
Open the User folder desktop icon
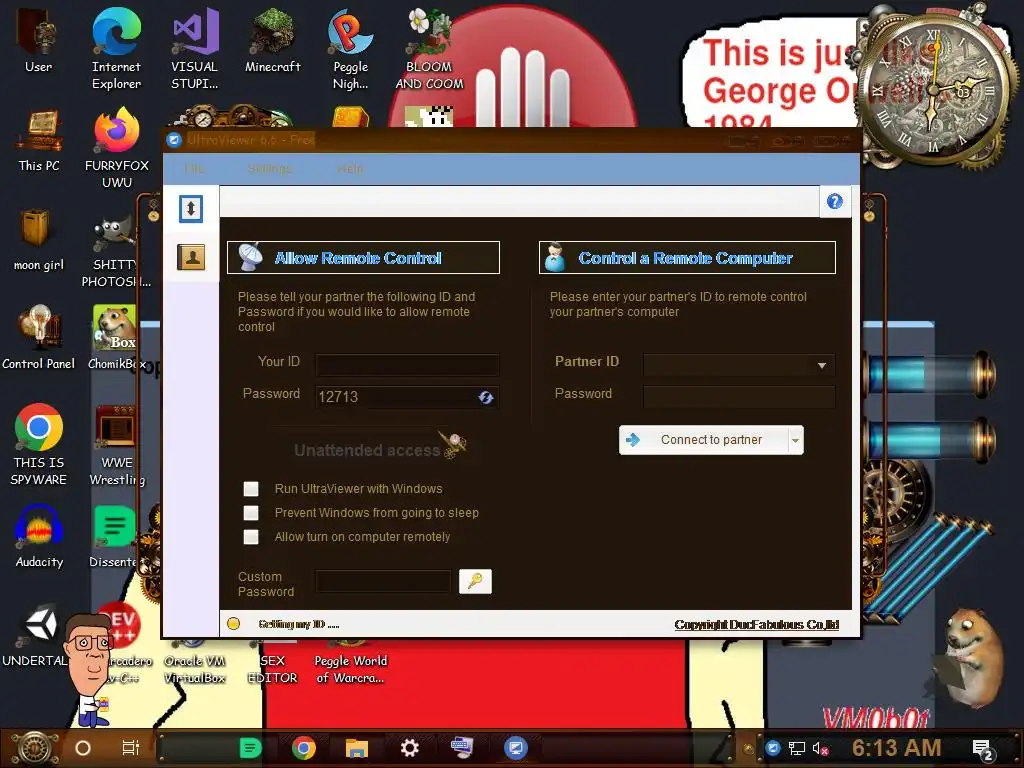[x=39, y=40]
